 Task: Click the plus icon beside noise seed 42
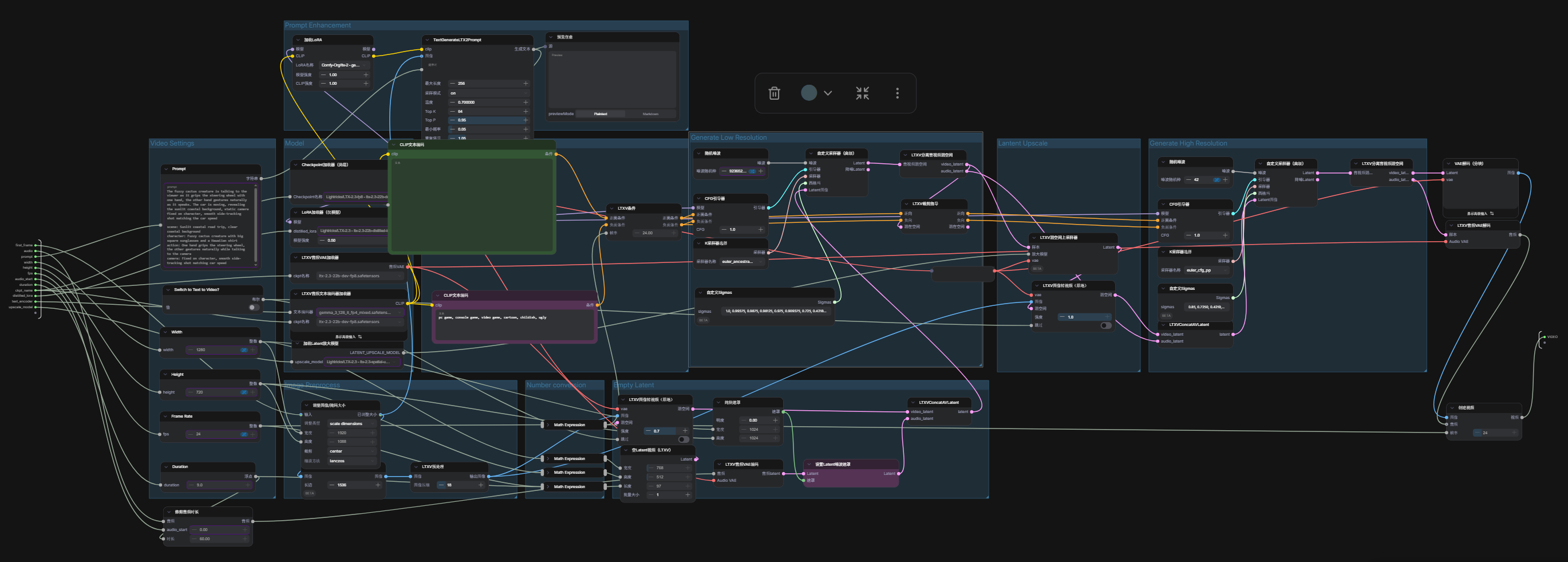1225,180
